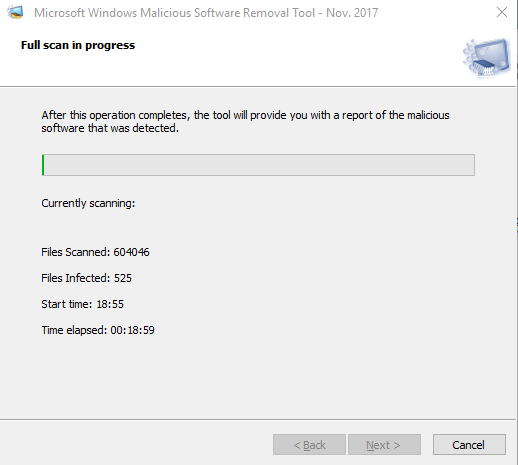The width and height of the screenshot is (518, 465).
Task: Click 'software that was detected' line
Action: click(x=110, y=128)
